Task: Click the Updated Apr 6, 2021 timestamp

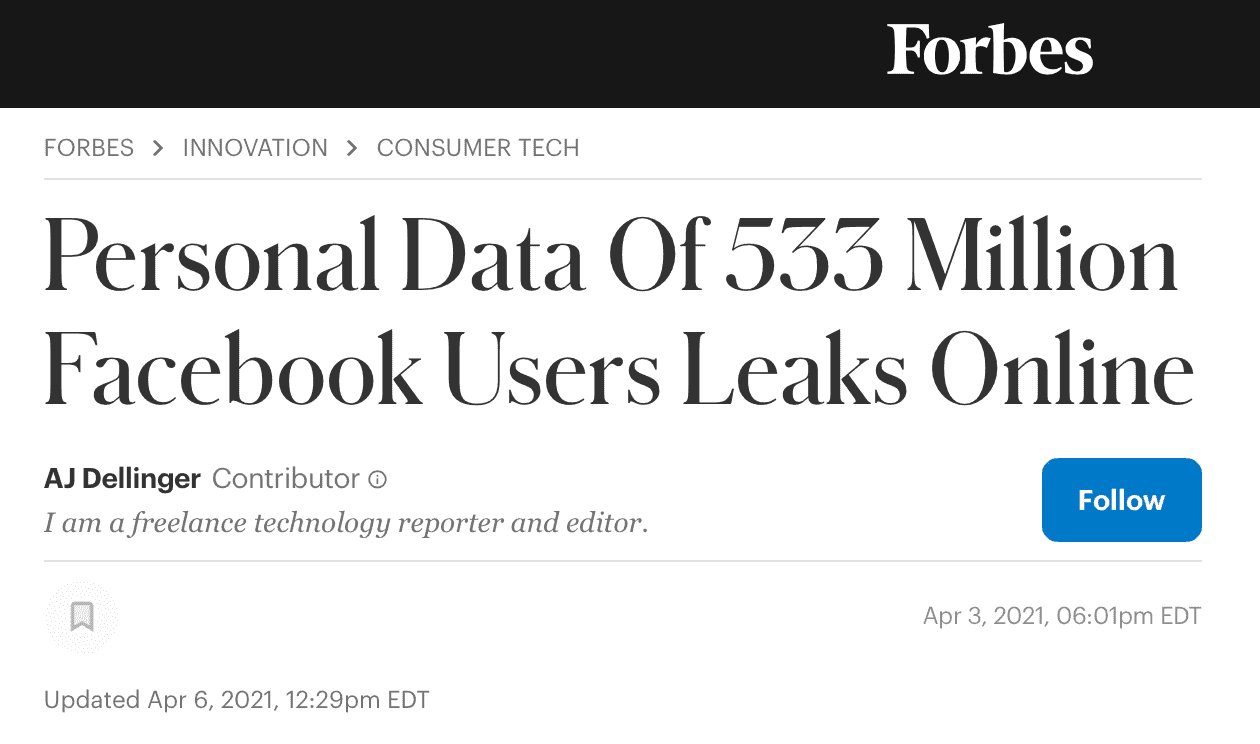Action: [237, 700]
